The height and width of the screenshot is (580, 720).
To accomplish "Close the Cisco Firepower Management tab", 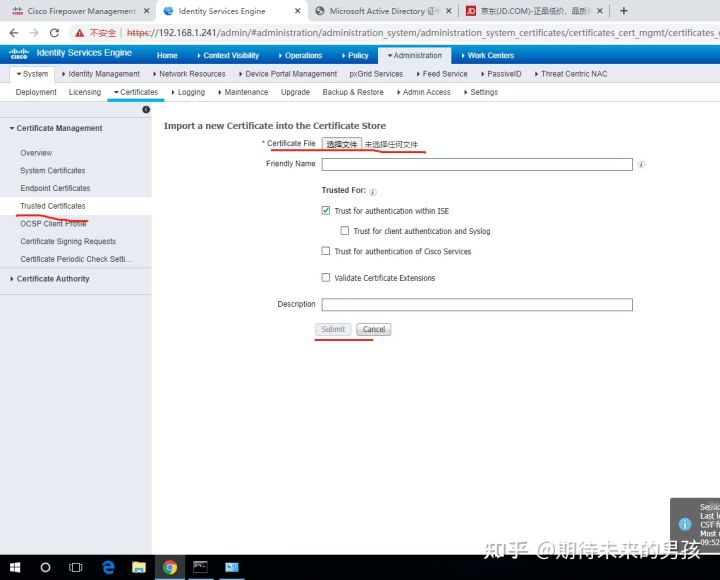I will (146, 11).
